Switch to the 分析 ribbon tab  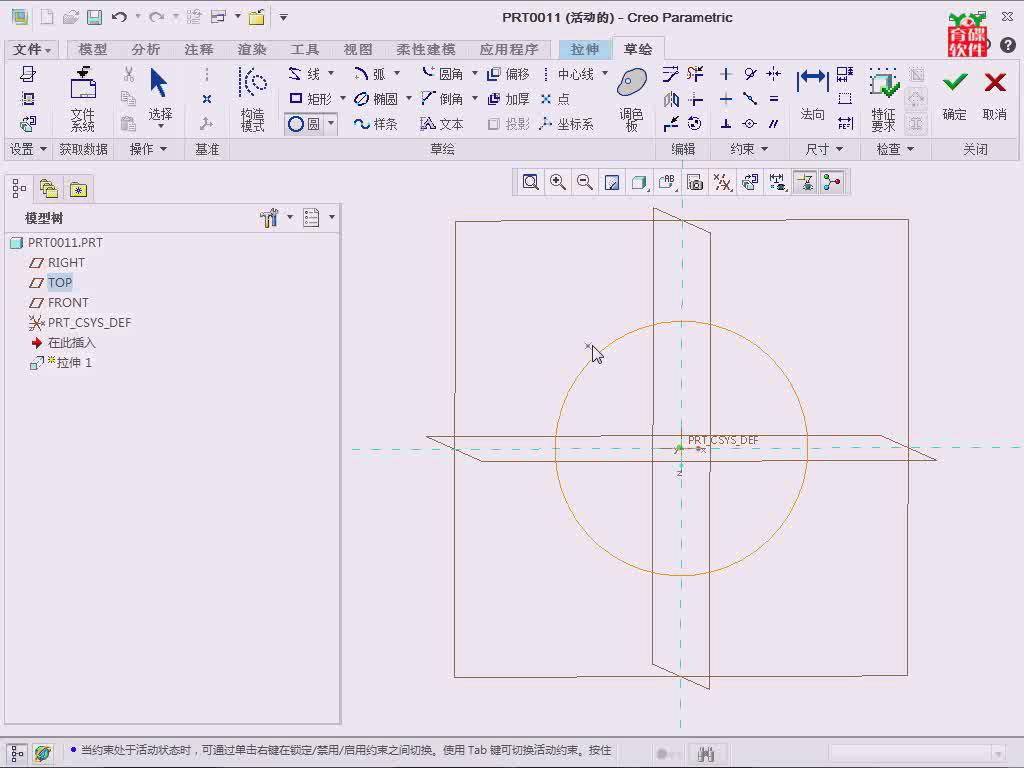coord(146,49)
